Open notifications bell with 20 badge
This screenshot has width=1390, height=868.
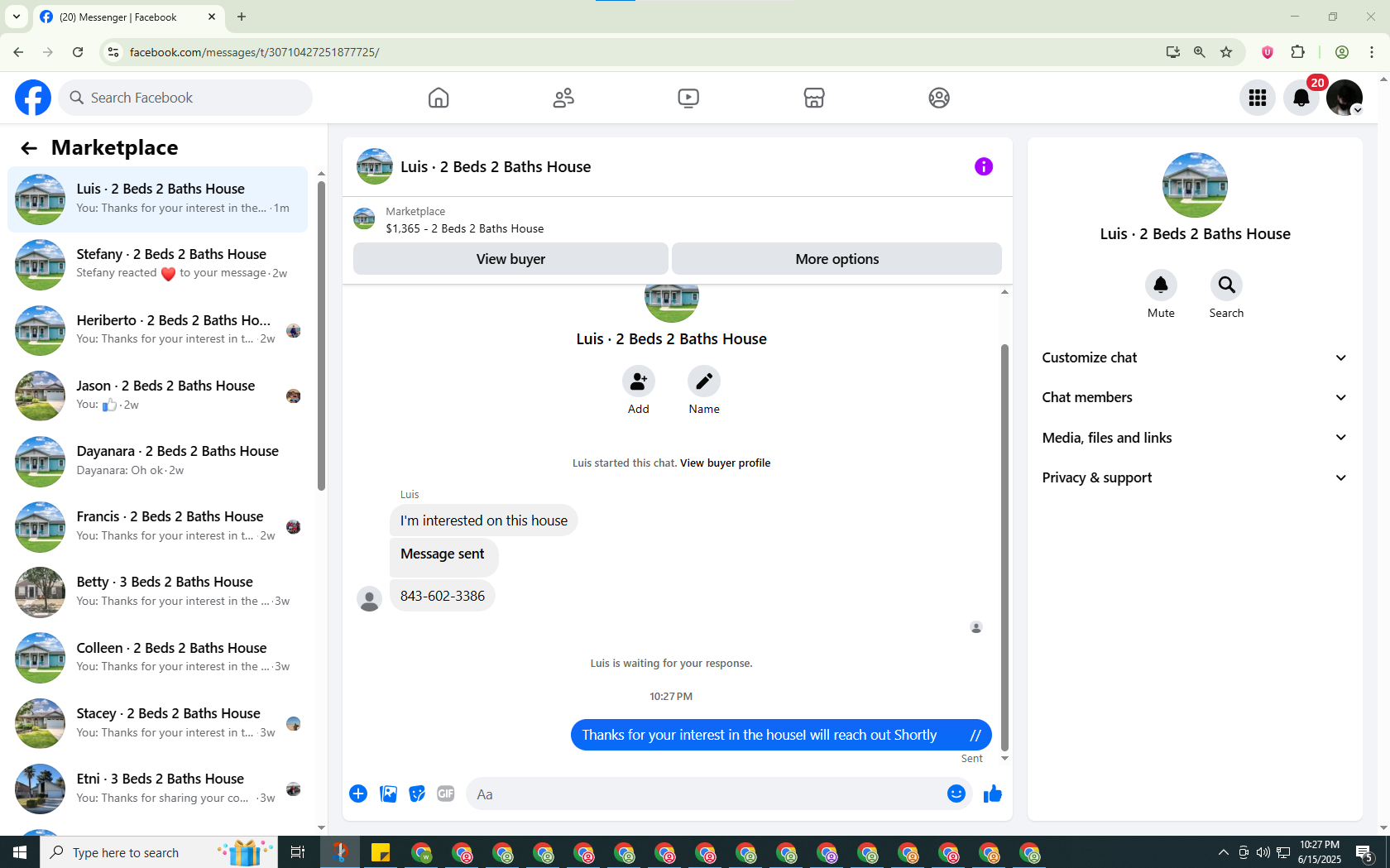tap(1301, 98)
